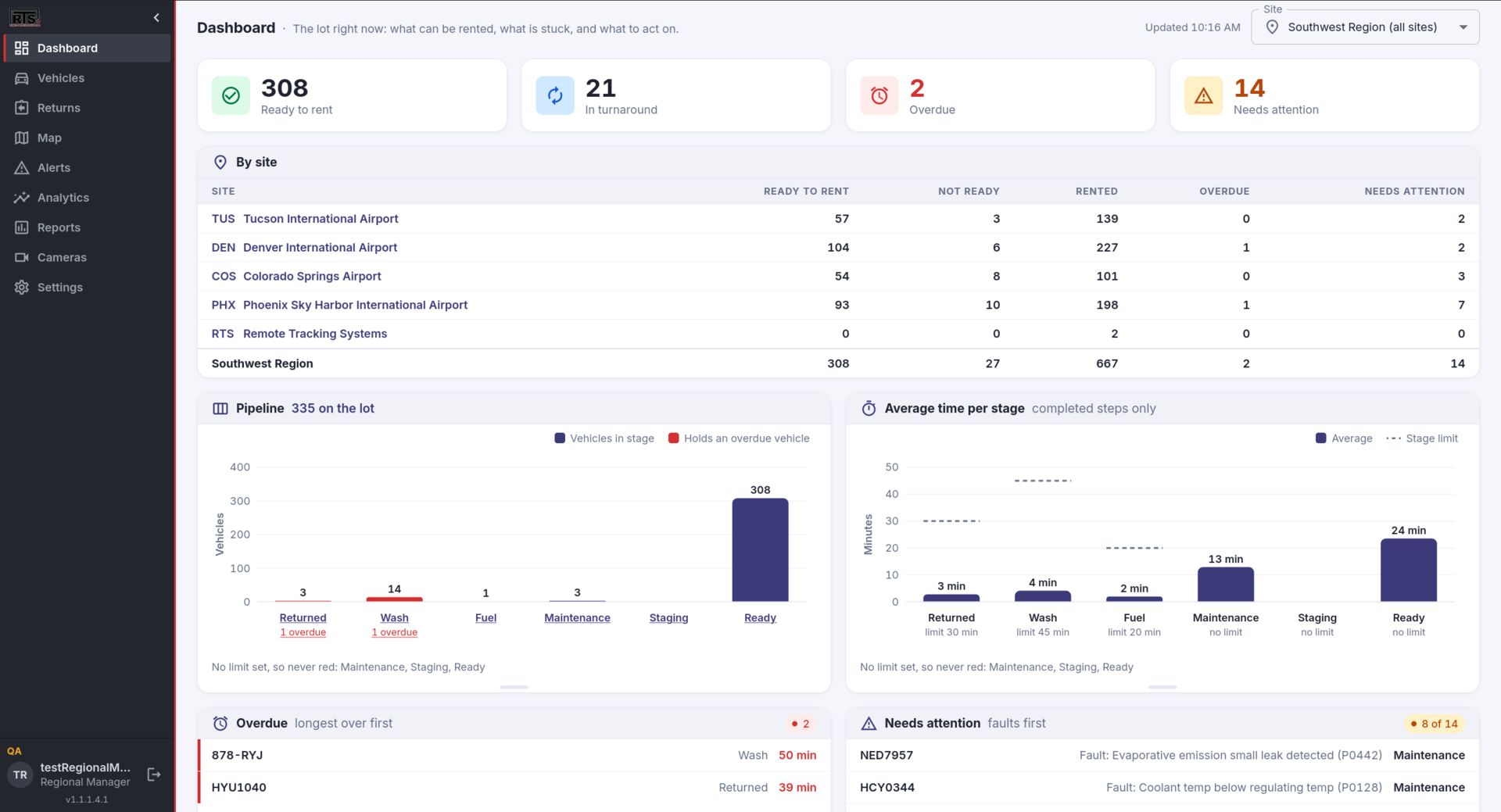The image size is (1501, 812).
Task: Click the Maintenance stage link in Pipeline
Action: [578, 618]
